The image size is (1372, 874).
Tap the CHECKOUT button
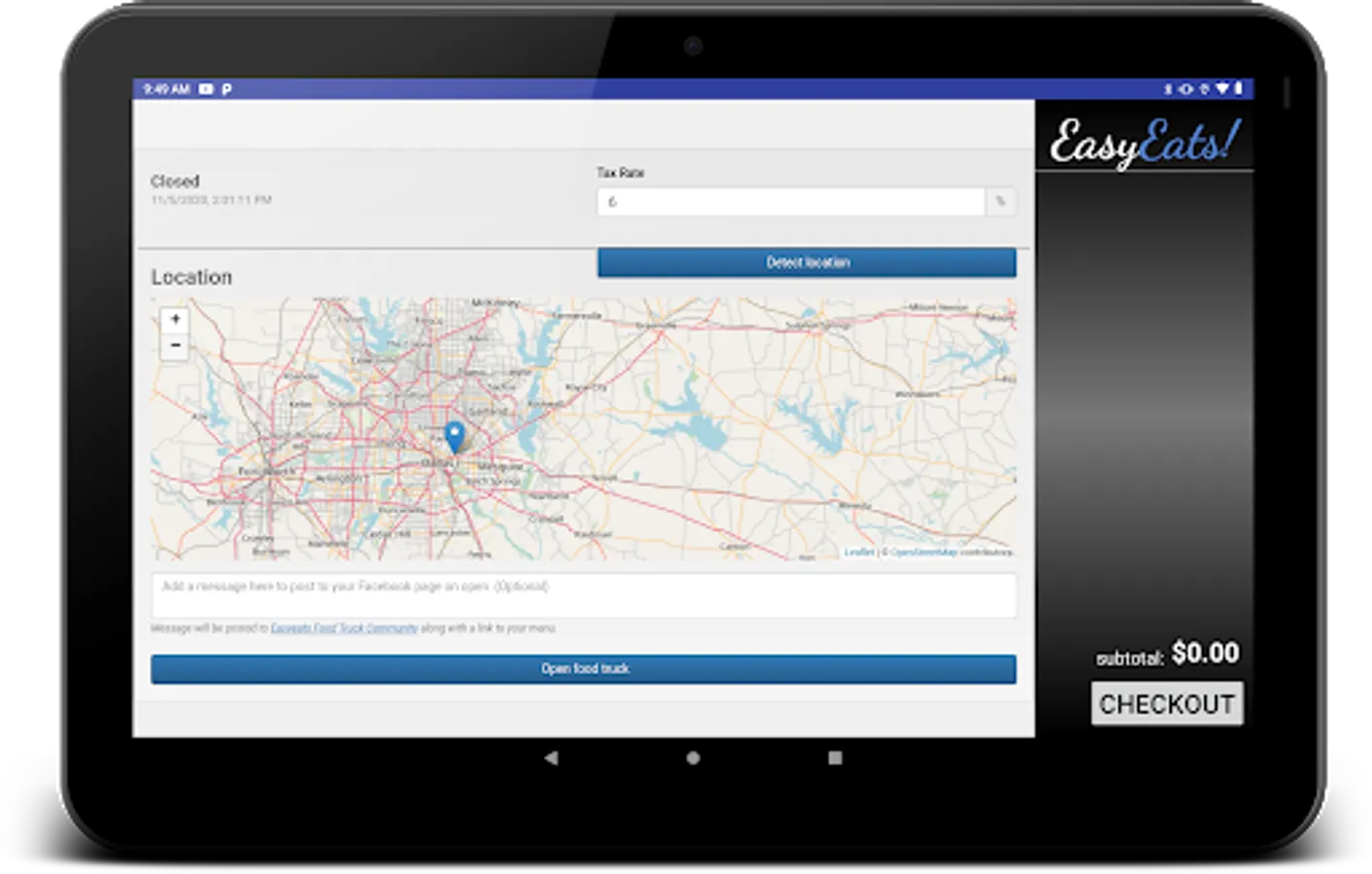click(x=1166, y=704)
